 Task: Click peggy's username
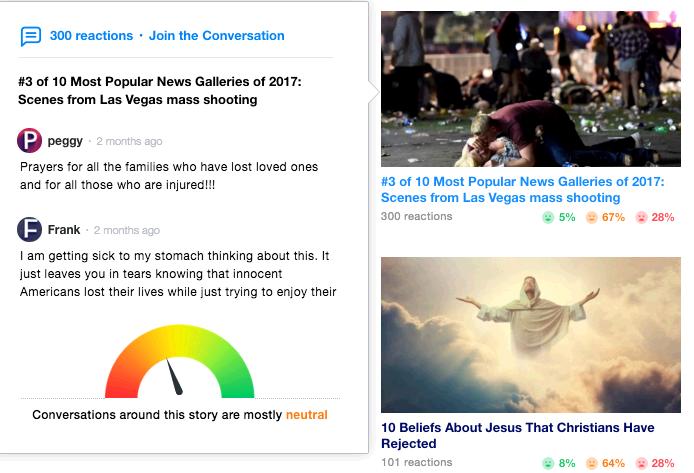tap(65, 141)
